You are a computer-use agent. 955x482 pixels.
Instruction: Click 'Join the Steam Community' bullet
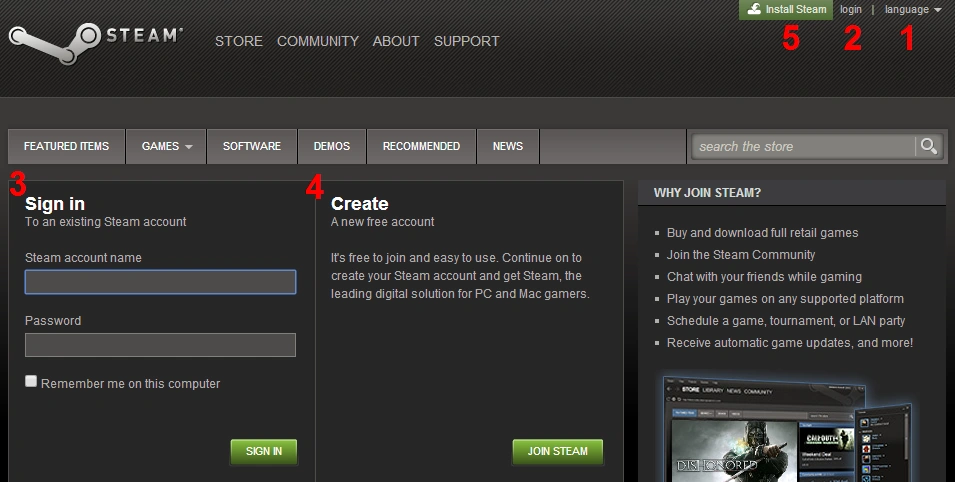[x=741, y=255]
